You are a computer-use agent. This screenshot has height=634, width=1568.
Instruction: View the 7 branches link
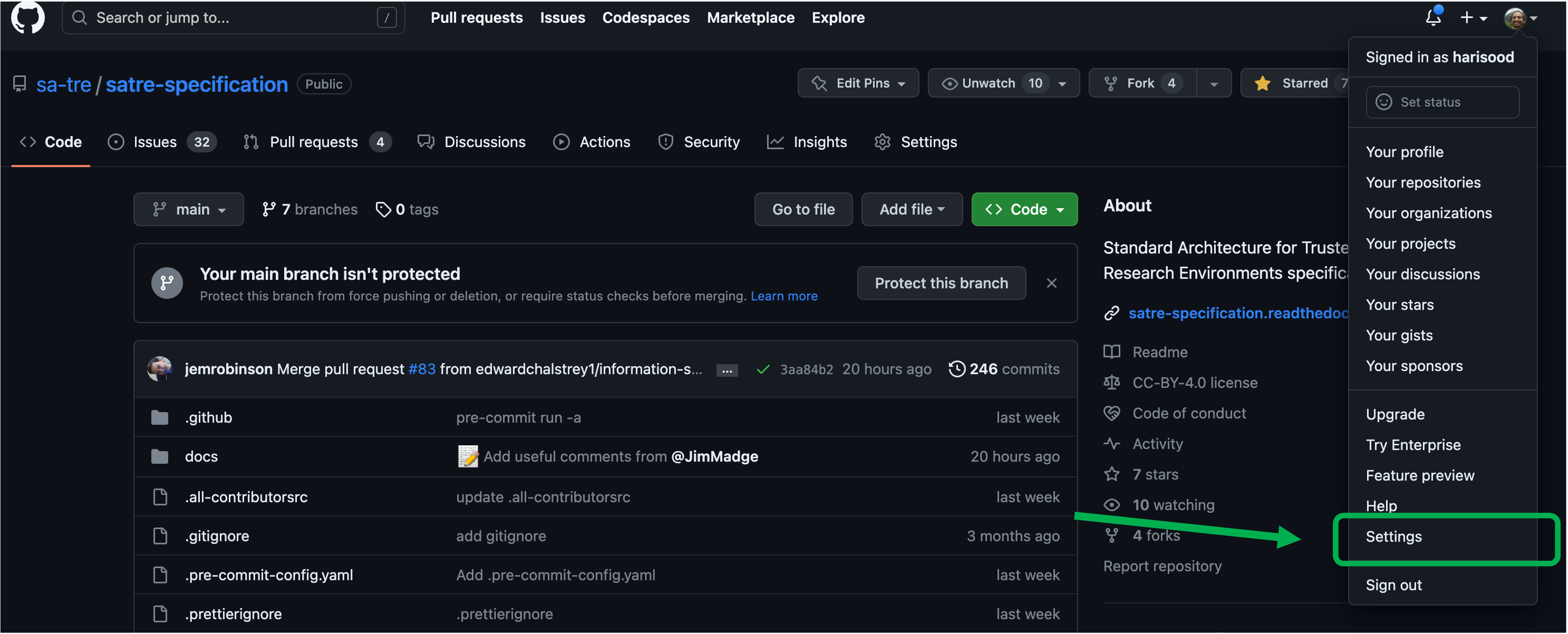pyautogui.click(x=310, y=209)
